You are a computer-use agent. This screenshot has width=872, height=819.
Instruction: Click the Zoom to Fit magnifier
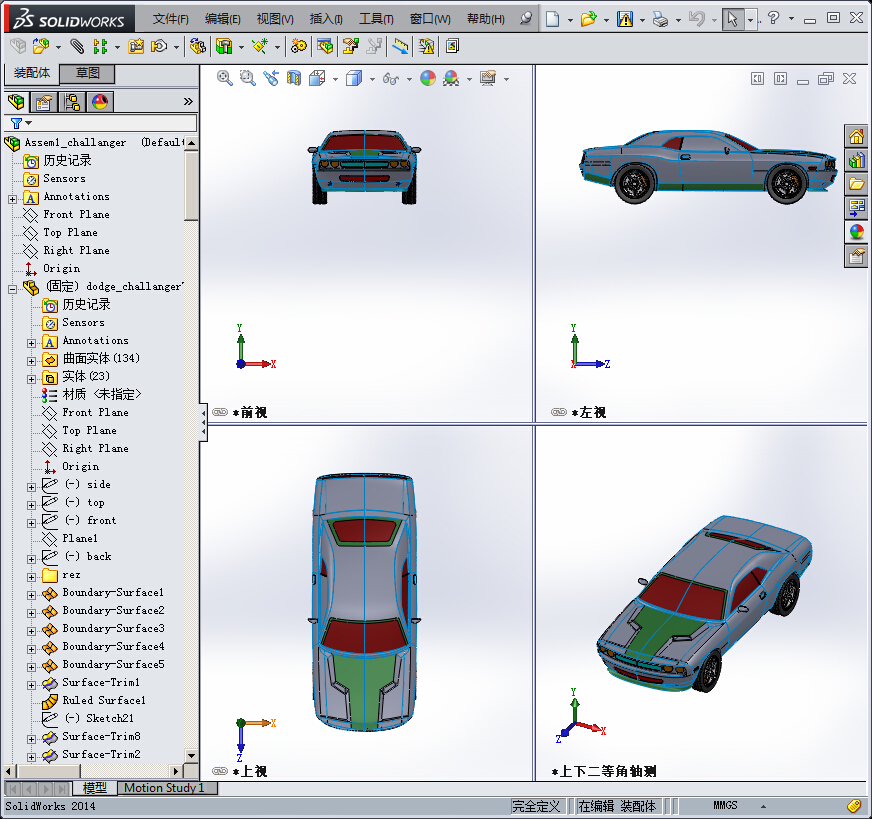click(x=225, y=78)
